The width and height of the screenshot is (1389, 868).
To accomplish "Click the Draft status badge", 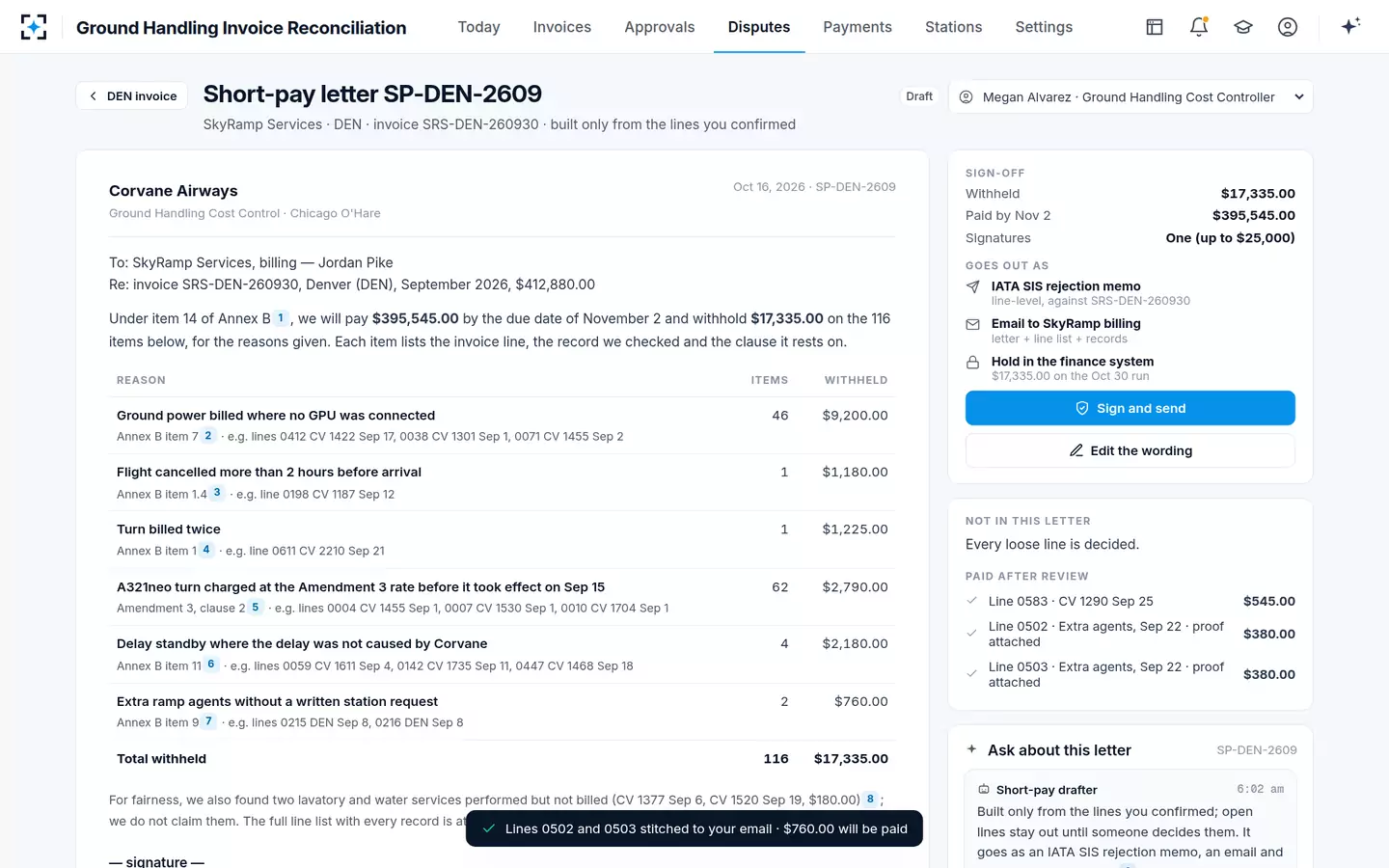I will pos(919,96).
